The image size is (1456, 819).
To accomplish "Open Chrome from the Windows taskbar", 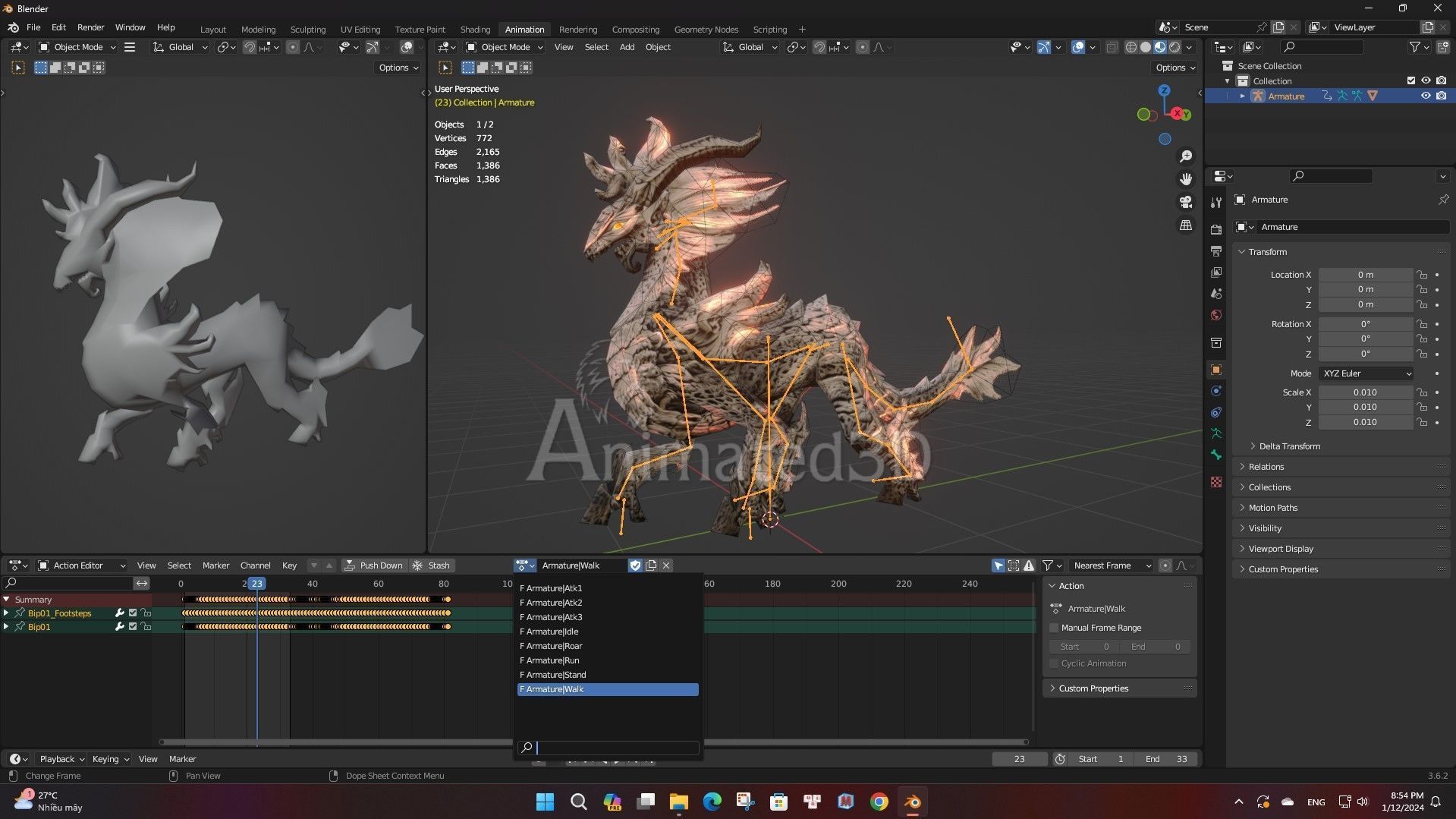I will click(x=879, y=802).
